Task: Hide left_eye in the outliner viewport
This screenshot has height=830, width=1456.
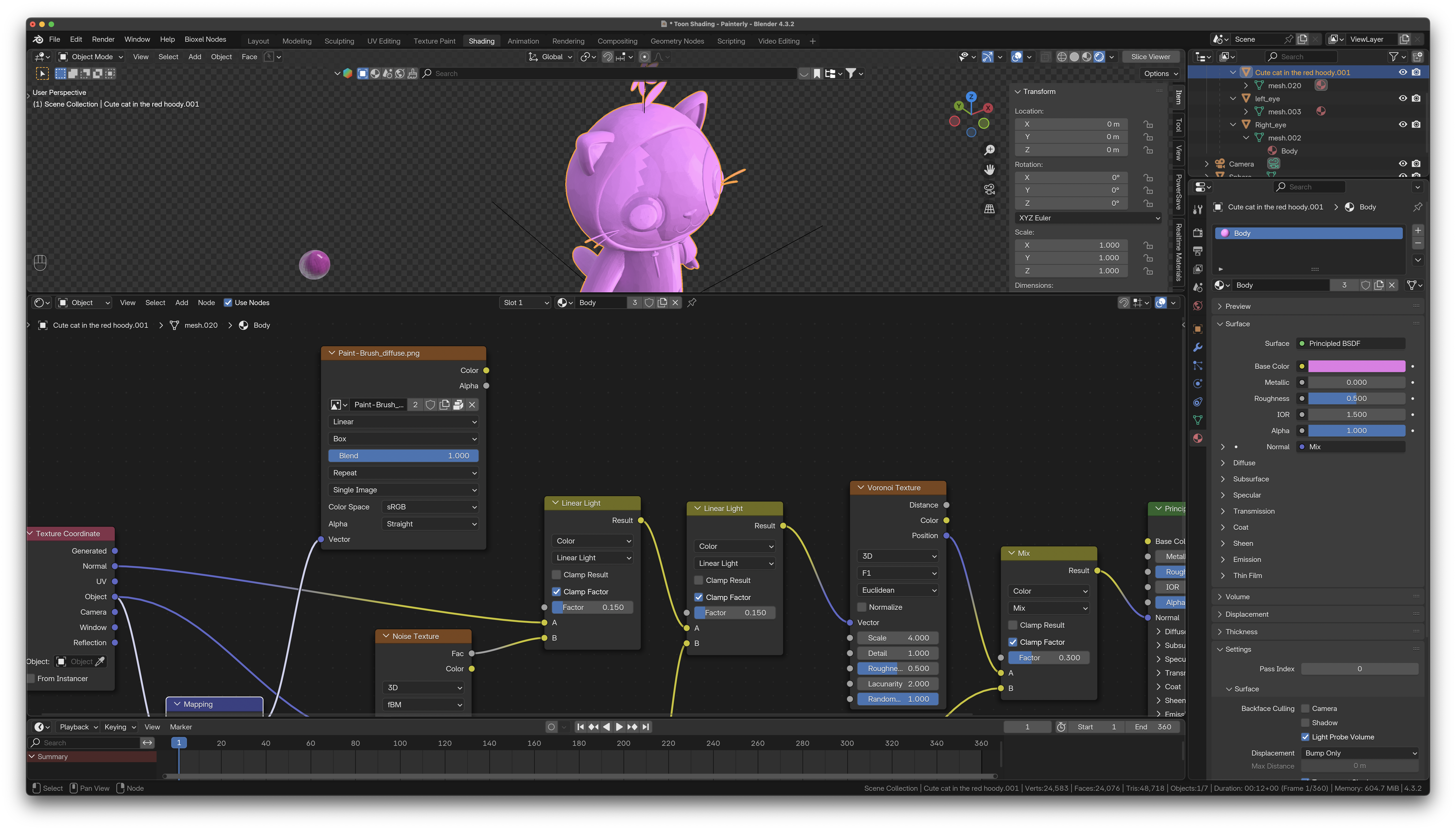Action: pyautogui.click(x=1403, y=99)
